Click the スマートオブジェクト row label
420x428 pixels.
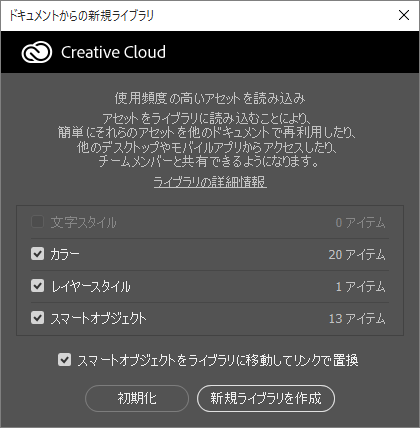click(98, 318)
